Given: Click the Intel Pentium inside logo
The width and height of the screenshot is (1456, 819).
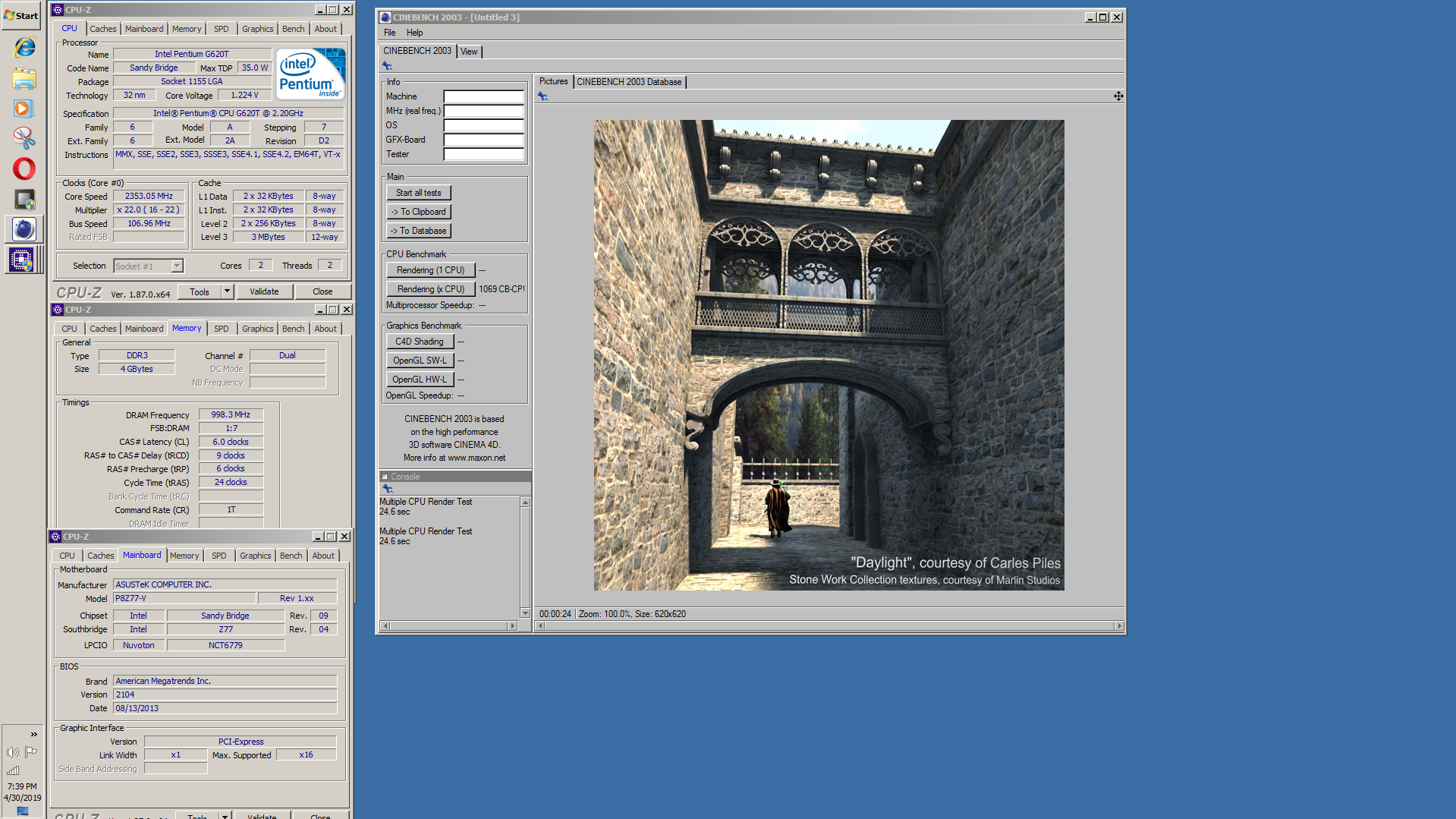Looking at the screenshot, I should pos(310,74).
